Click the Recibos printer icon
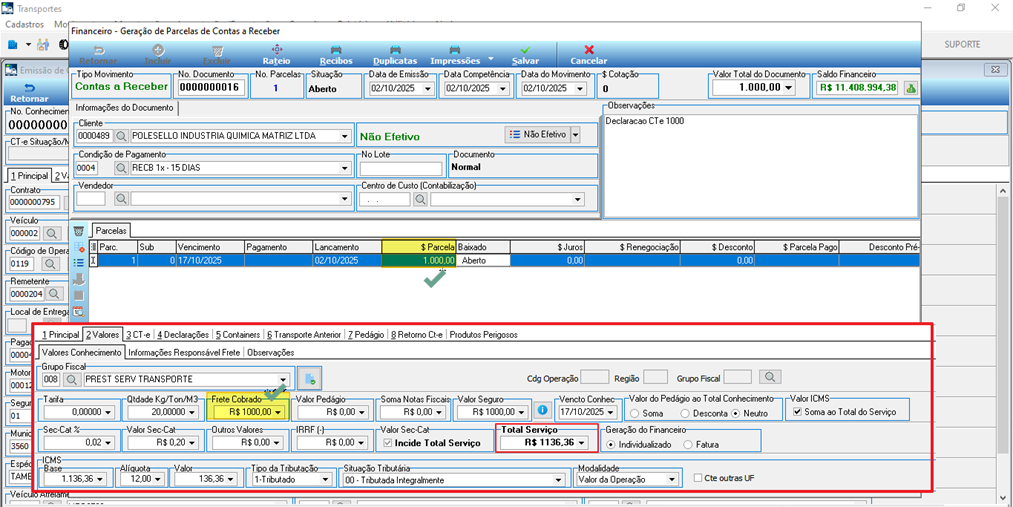This screenshot has width=1013, height=507. point(336,50)
